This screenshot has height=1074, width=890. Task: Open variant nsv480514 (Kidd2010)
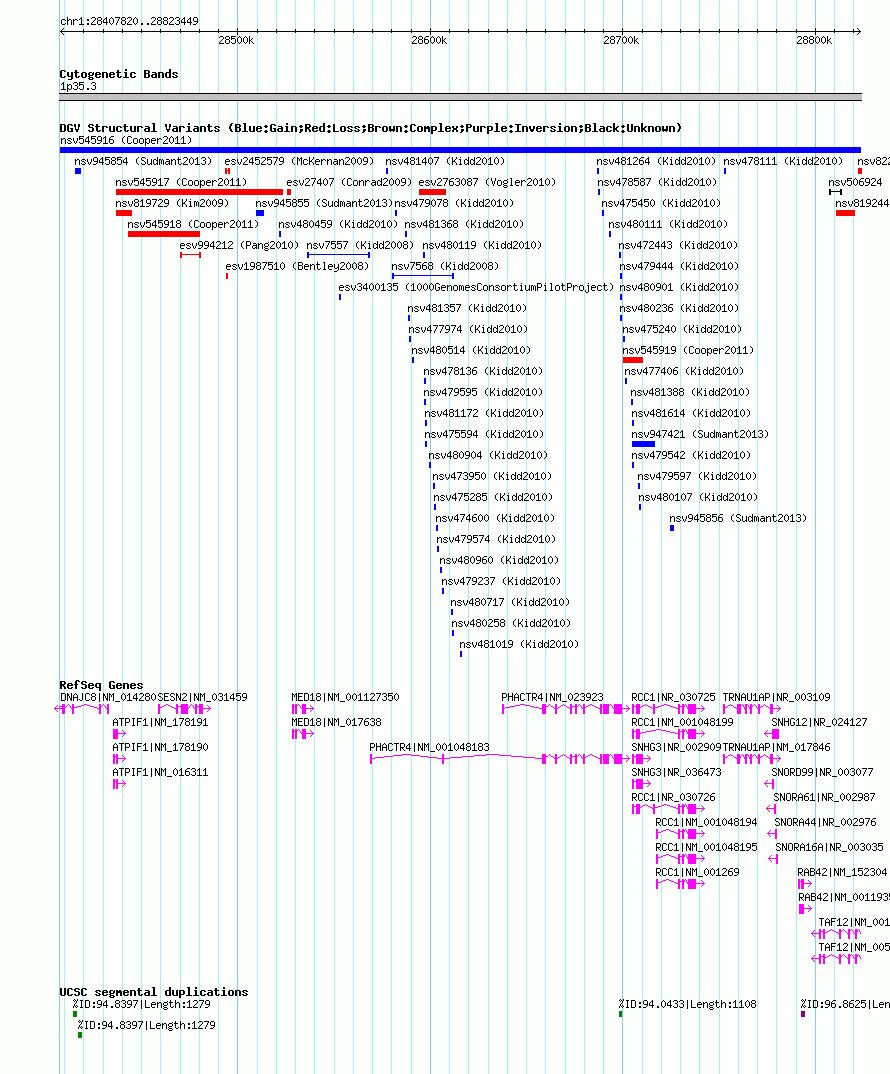[x=471, y=350]
